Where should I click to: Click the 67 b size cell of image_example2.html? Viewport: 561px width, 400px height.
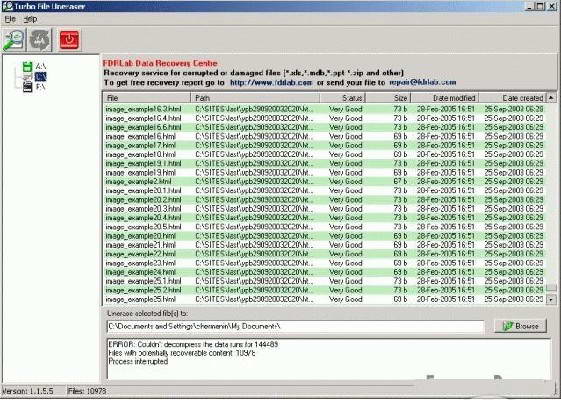pos(400,181)
